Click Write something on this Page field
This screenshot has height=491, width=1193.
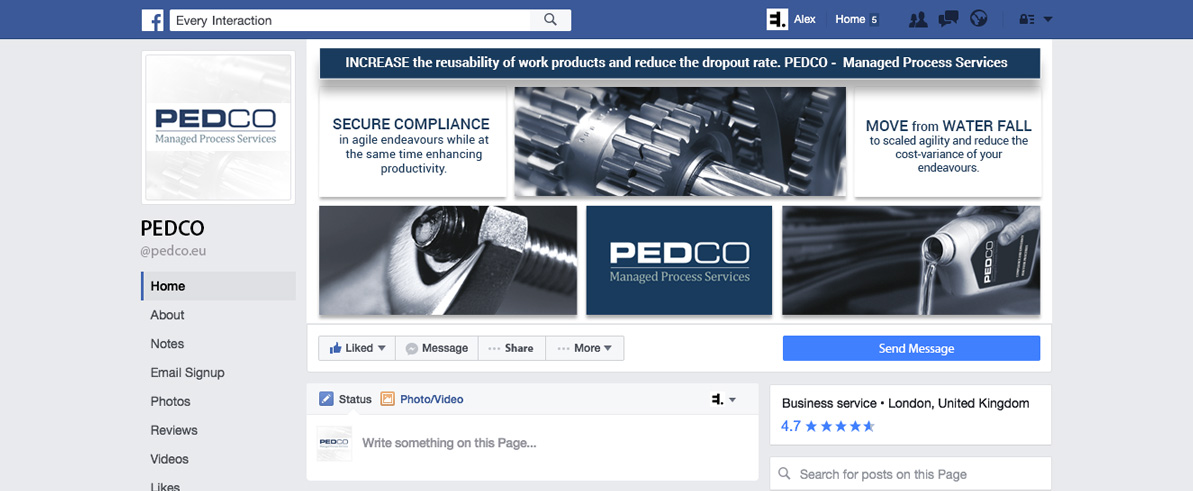449,442
